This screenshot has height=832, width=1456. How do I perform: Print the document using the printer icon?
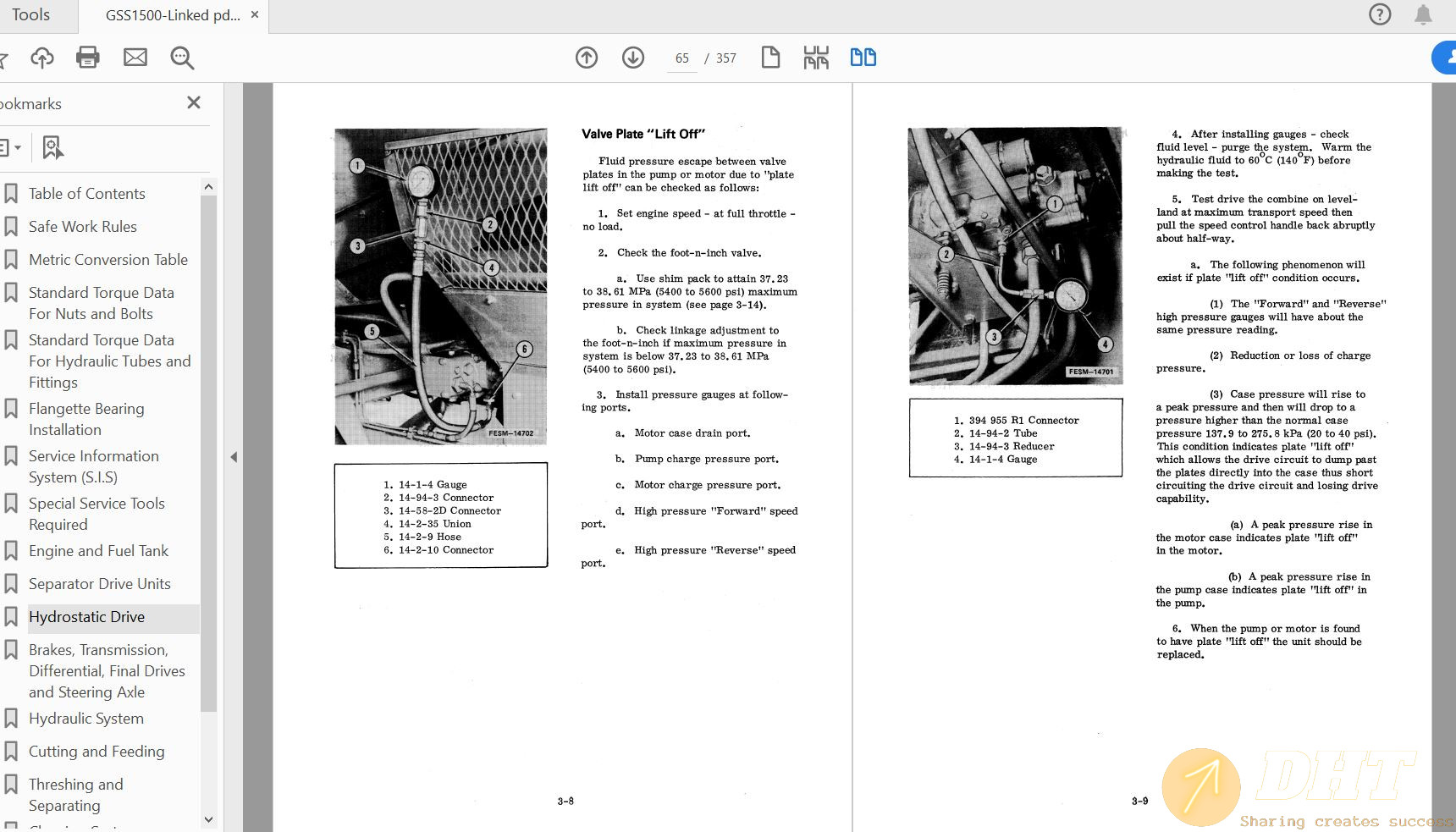click(88, 58)
